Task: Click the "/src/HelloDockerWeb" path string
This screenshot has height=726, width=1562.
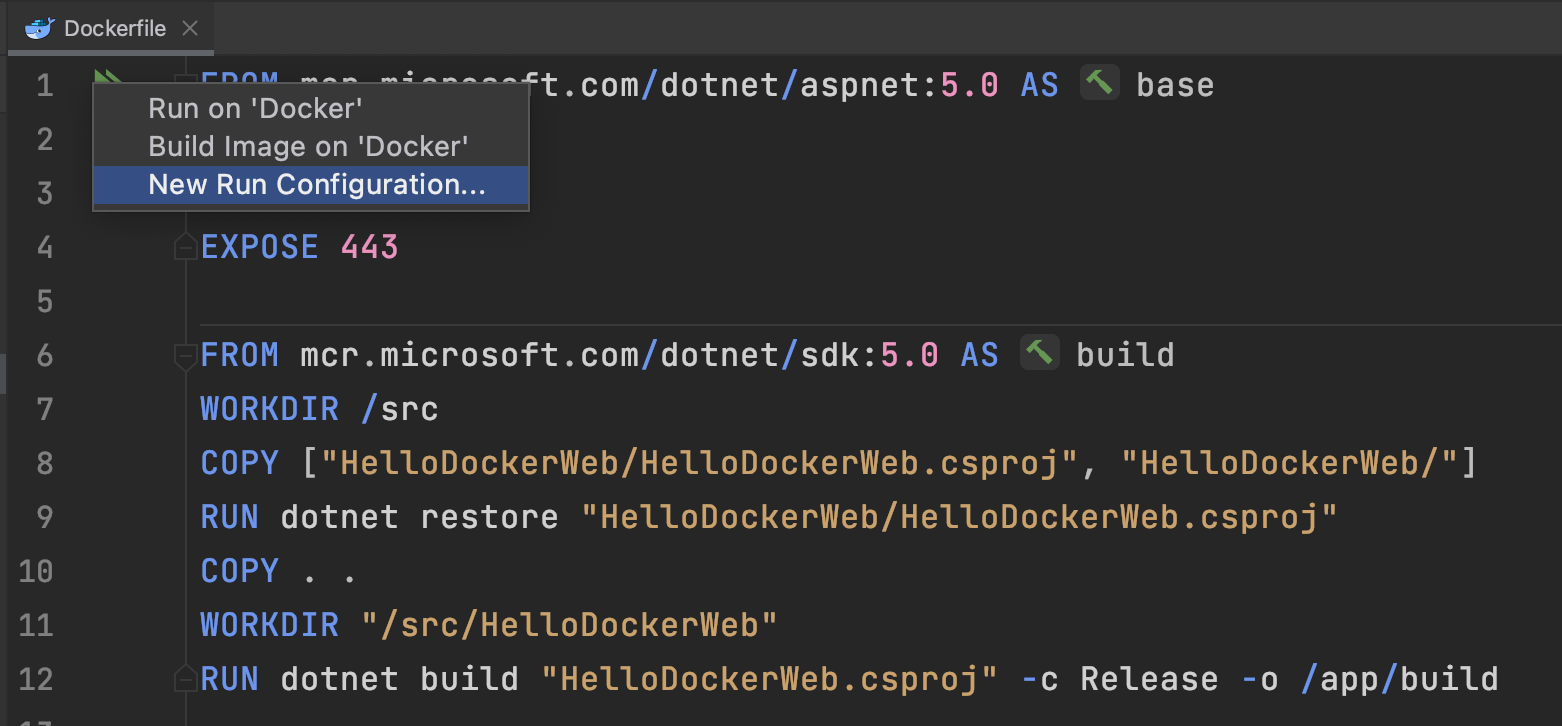Action: click(568, 625)
